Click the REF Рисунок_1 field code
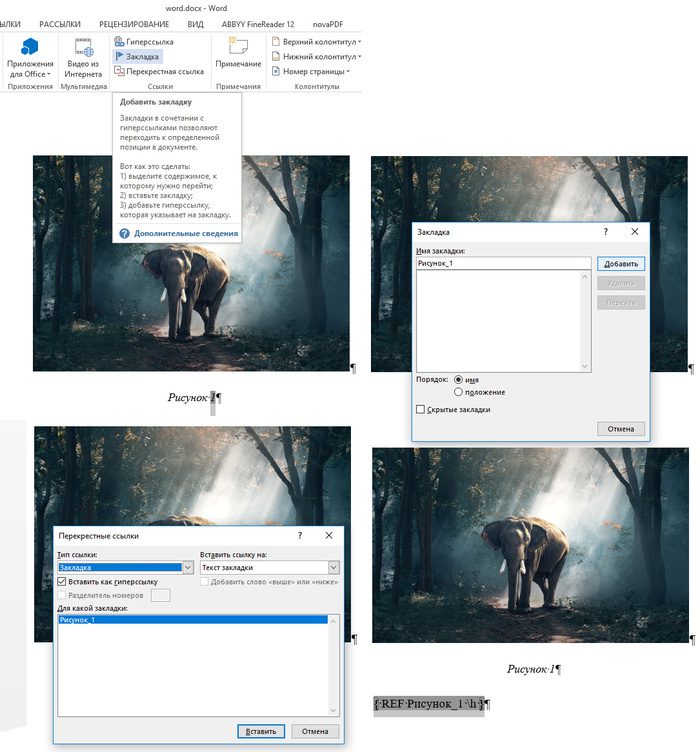The width and height of the screenshot is (700, 752). click(x=429, y=704)
